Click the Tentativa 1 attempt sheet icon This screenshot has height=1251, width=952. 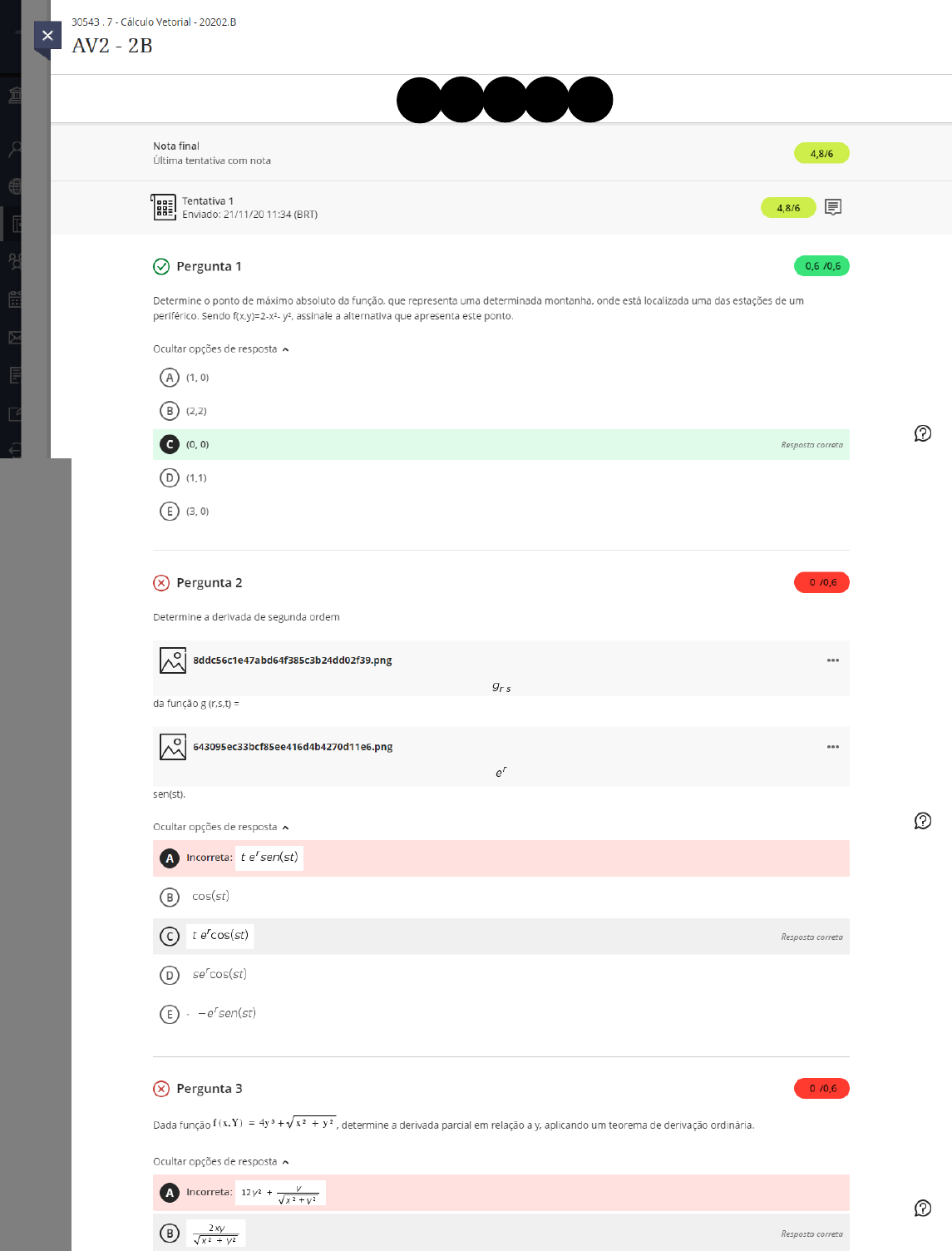pyautogui.click(x=164, y=207)
